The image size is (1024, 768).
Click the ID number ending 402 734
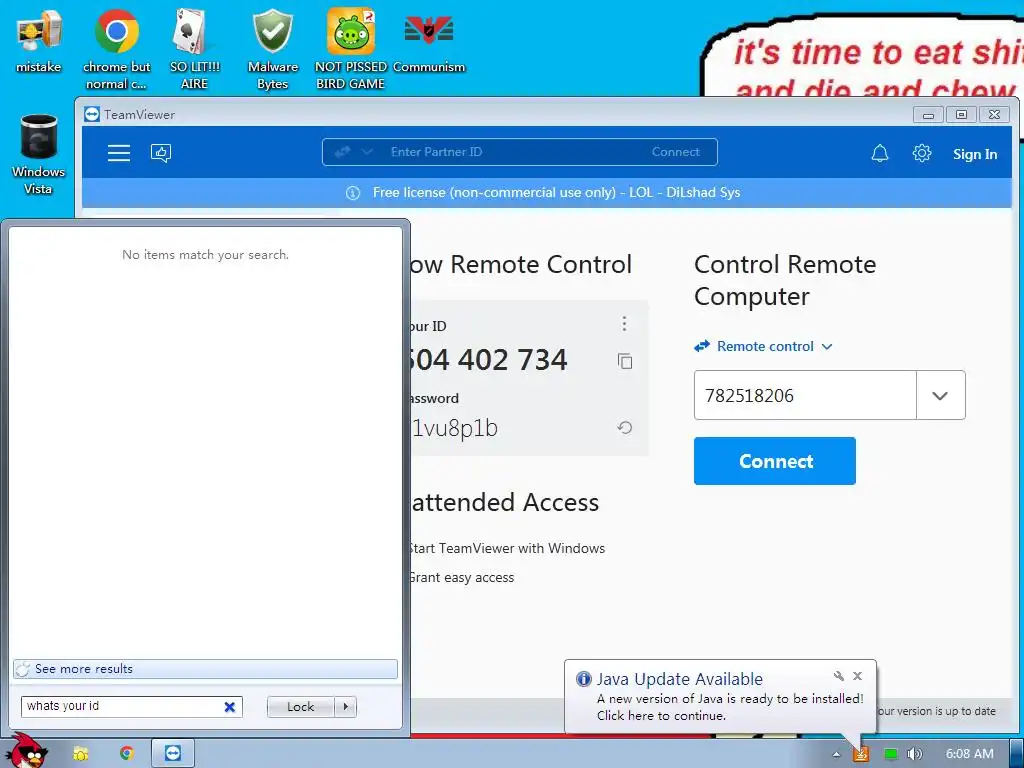[487, 360]
